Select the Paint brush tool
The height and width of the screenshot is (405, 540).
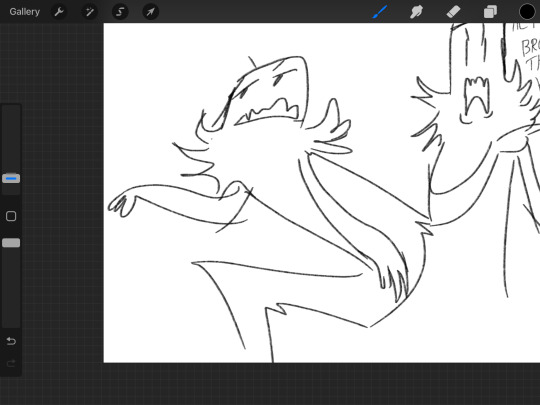tap(380, 12)
